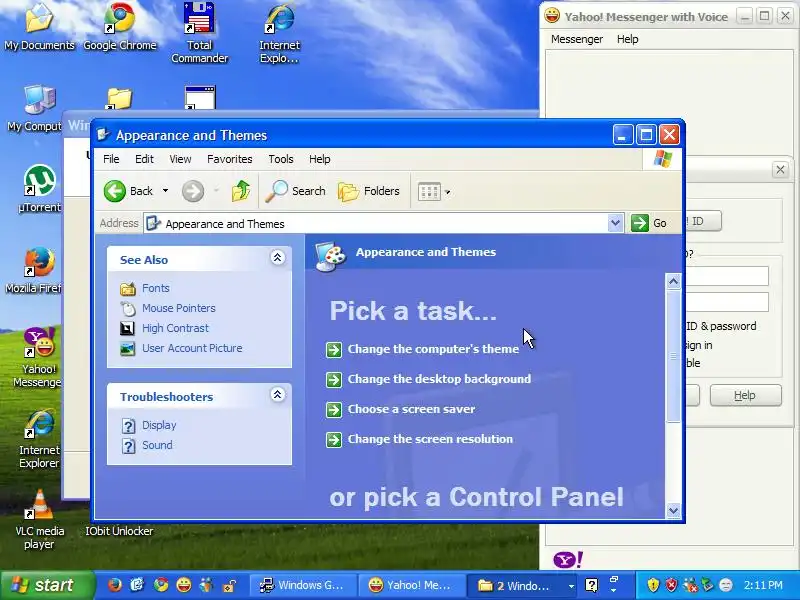This screenshot has height=600, width=800.
Task: Click Change the desktop background task
Action: (439, 379)
